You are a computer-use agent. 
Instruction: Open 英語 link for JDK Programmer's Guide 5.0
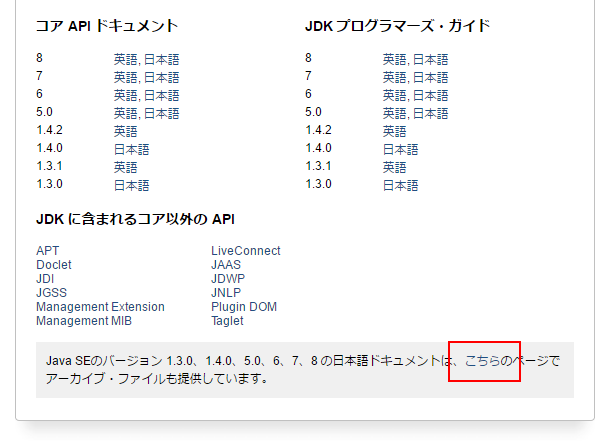pos(394,113)
